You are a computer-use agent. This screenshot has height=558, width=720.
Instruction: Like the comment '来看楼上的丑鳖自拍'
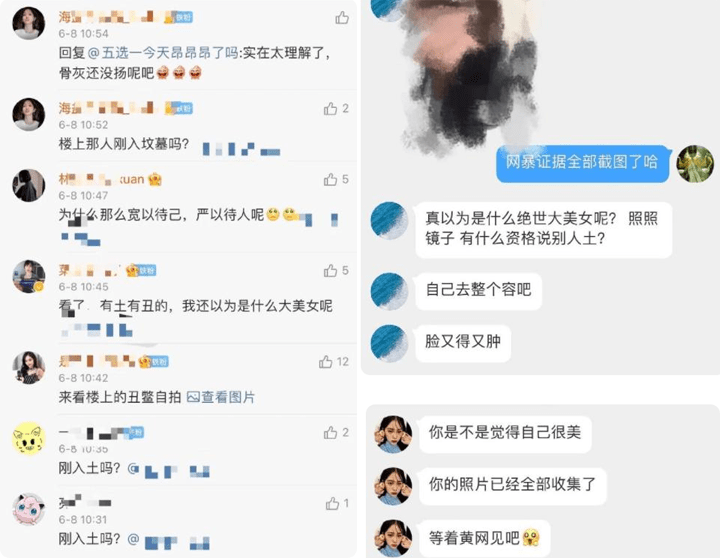pos(326,362)
